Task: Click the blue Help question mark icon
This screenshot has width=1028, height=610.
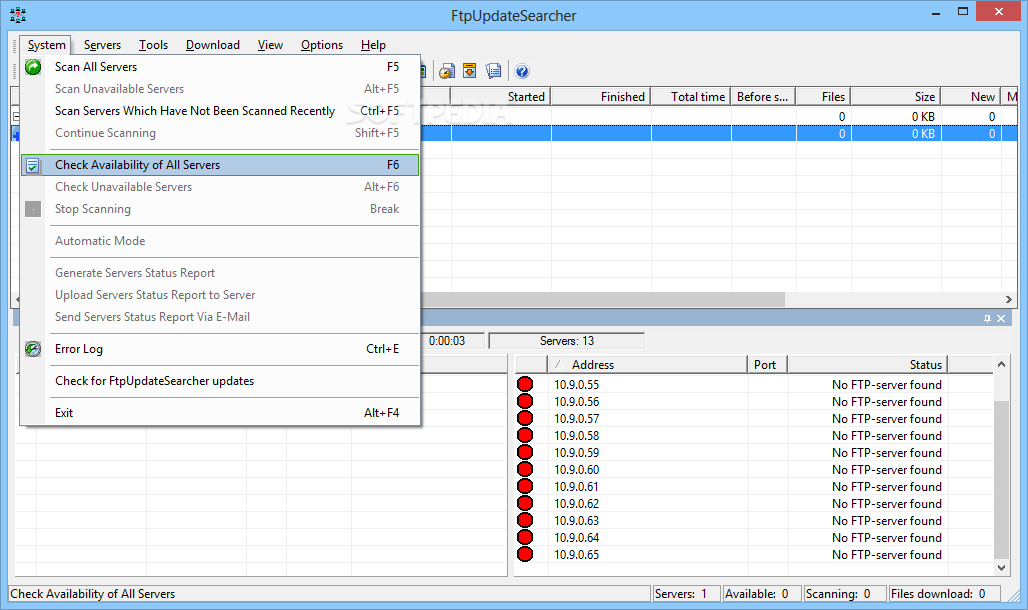Action: (522, 71)
